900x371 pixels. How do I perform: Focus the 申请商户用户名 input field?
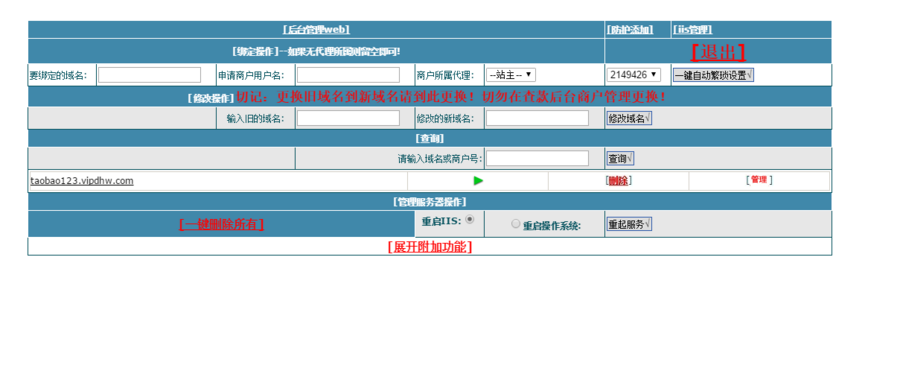click(x=348, y=75)
